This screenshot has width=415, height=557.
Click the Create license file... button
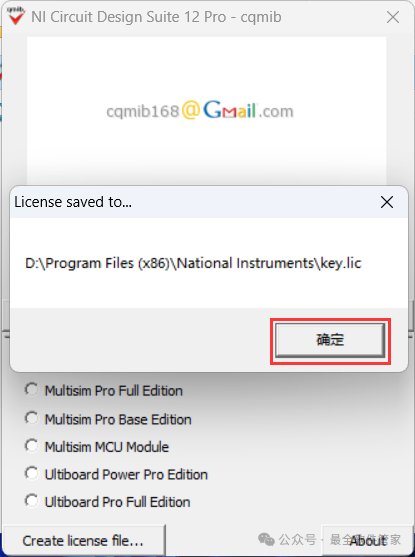[83, 540]
